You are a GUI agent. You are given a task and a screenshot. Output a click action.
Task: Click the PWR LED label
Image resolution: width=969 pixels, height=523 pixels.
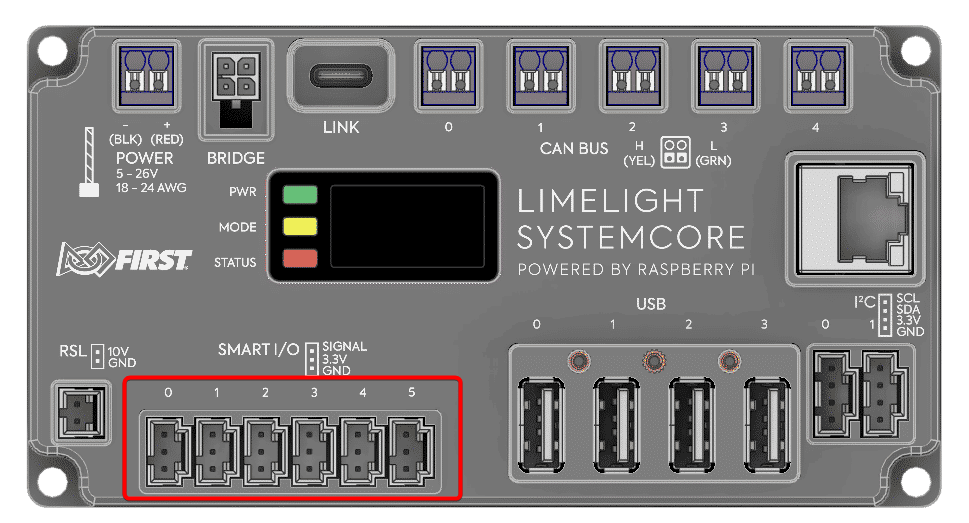coord(243,192)
